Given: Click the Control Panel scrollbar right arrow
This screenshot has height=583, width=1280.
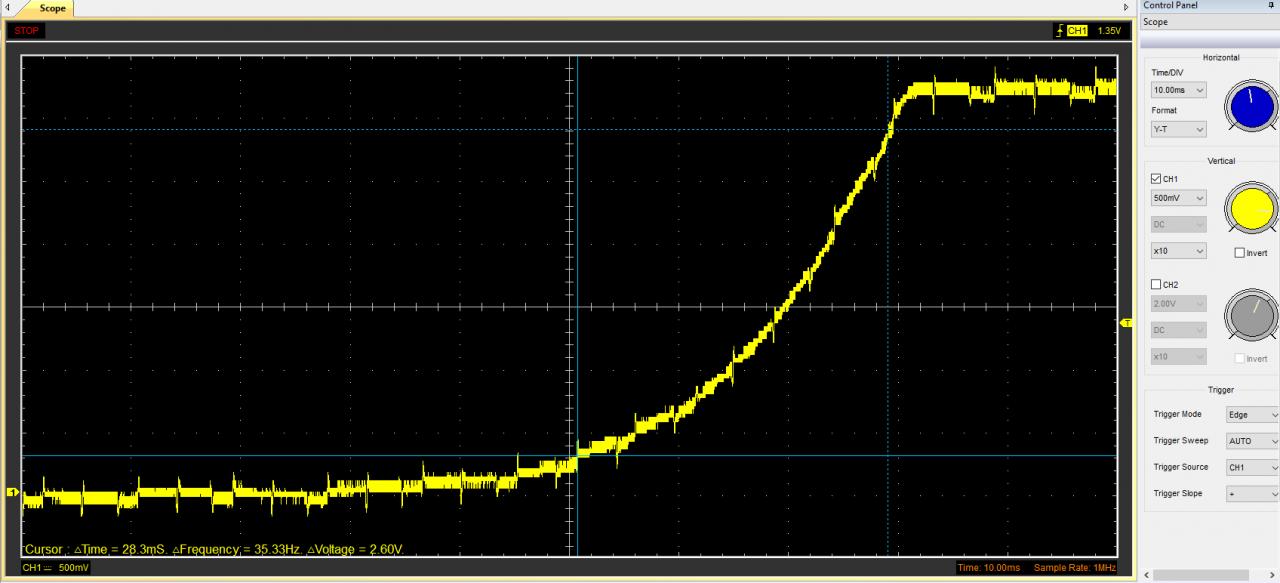Looking at the screenshot, I should (x=1273, y=575).
